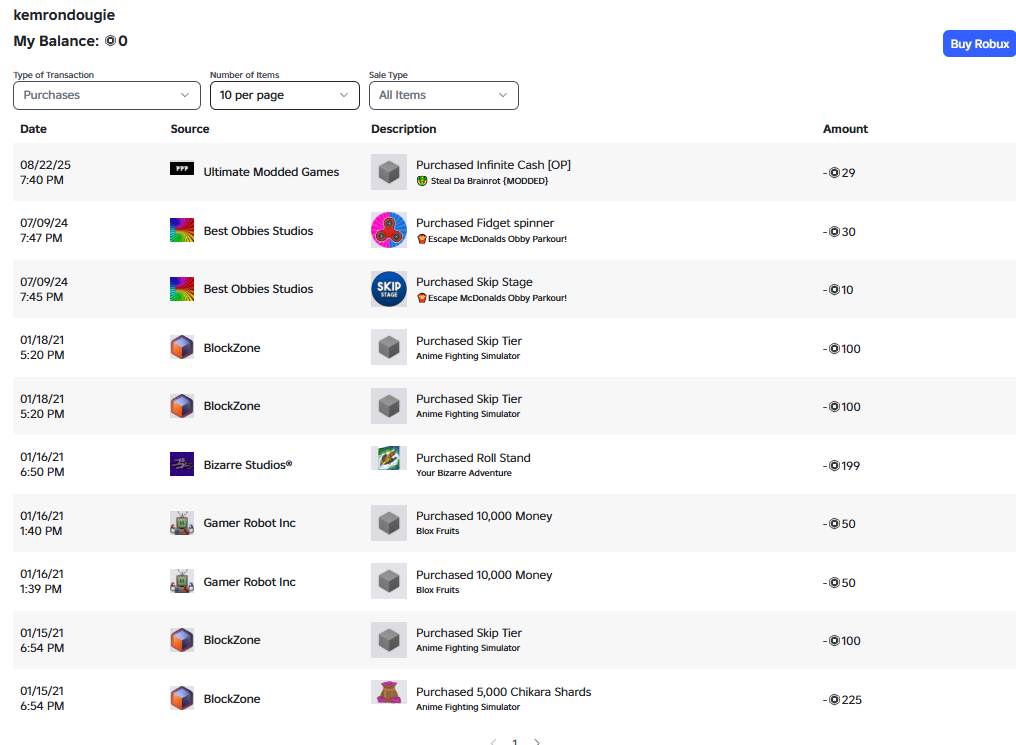This screenshot has width=1016, height=745.
Task: Click Gamer Robot Inc icon at 1:40 PM
Action: [182, 523]
